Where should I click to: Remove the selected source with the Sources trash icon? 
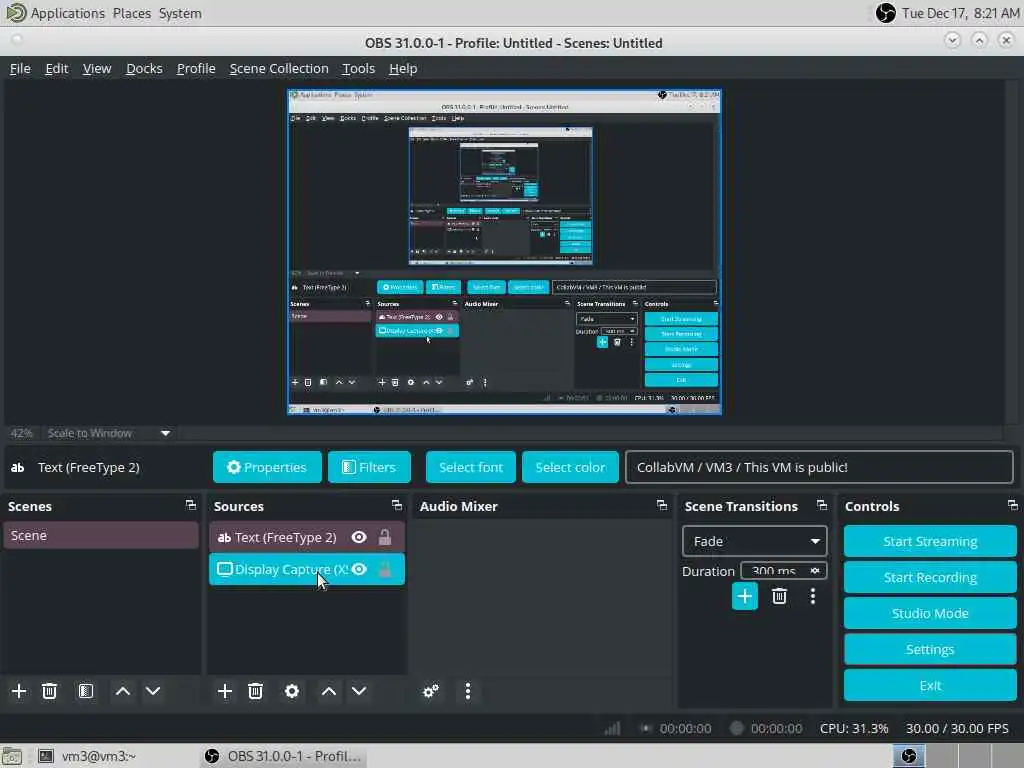pyautogui.click(x=255, y=691)
